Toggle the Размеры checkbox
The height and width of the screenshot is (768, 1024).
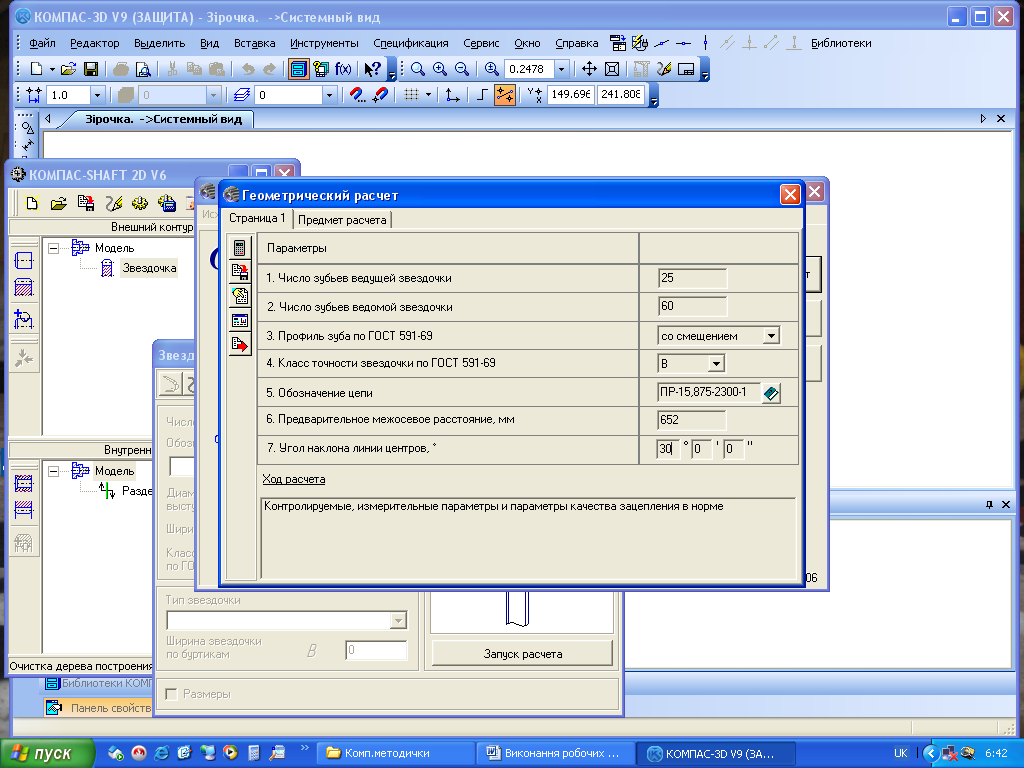pyautogui.click(x=172, y=694)
